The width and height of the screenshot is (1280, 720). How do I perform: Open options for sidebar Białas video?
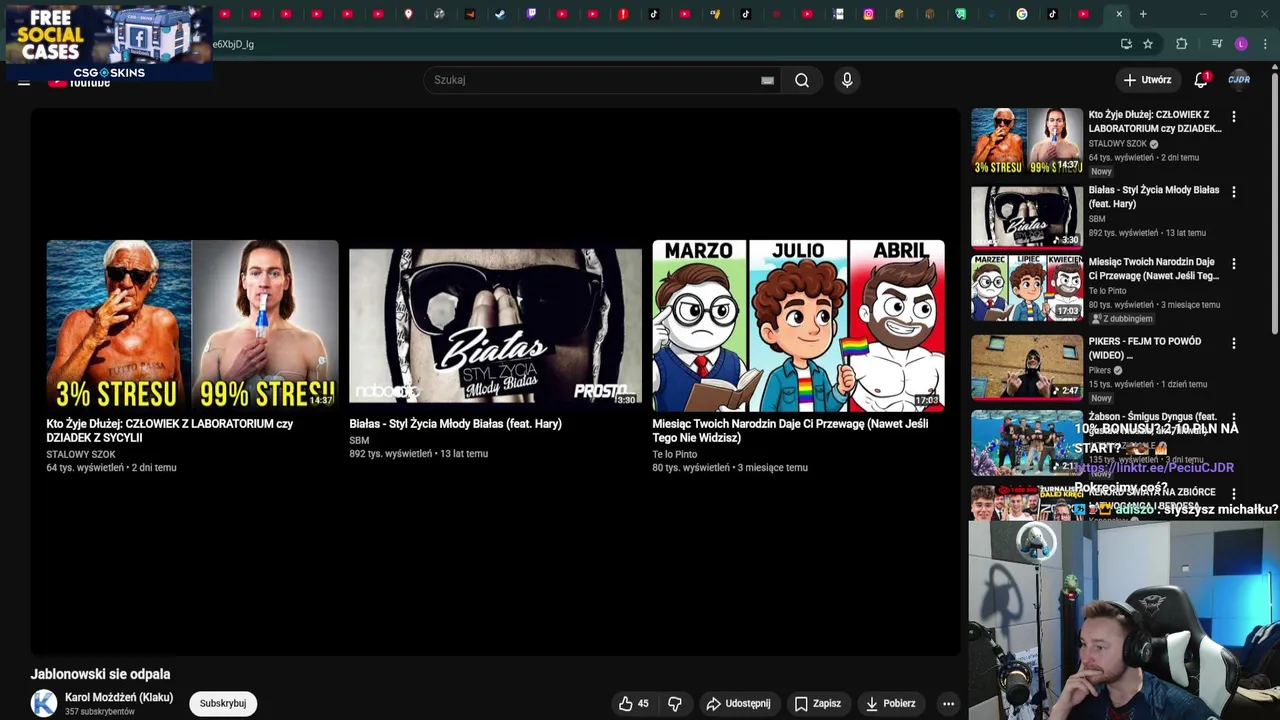(1233, 192)
